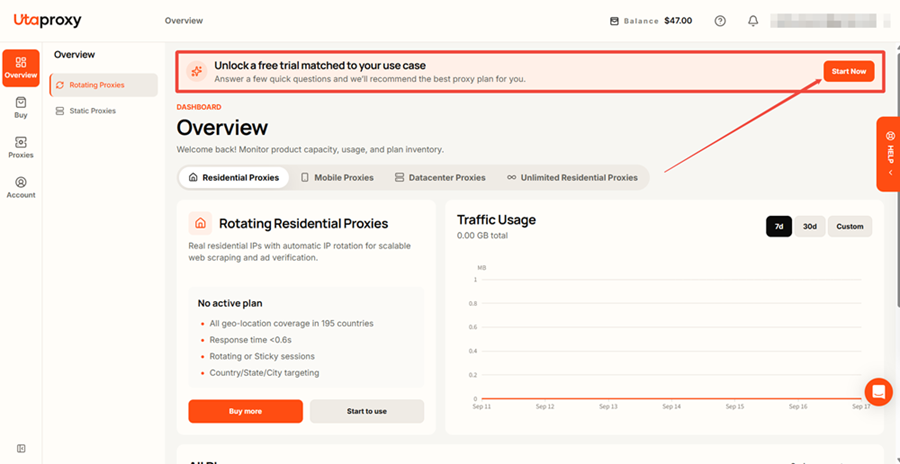
Task: Select 7d traffic range
Action: [x=779, y=226]
